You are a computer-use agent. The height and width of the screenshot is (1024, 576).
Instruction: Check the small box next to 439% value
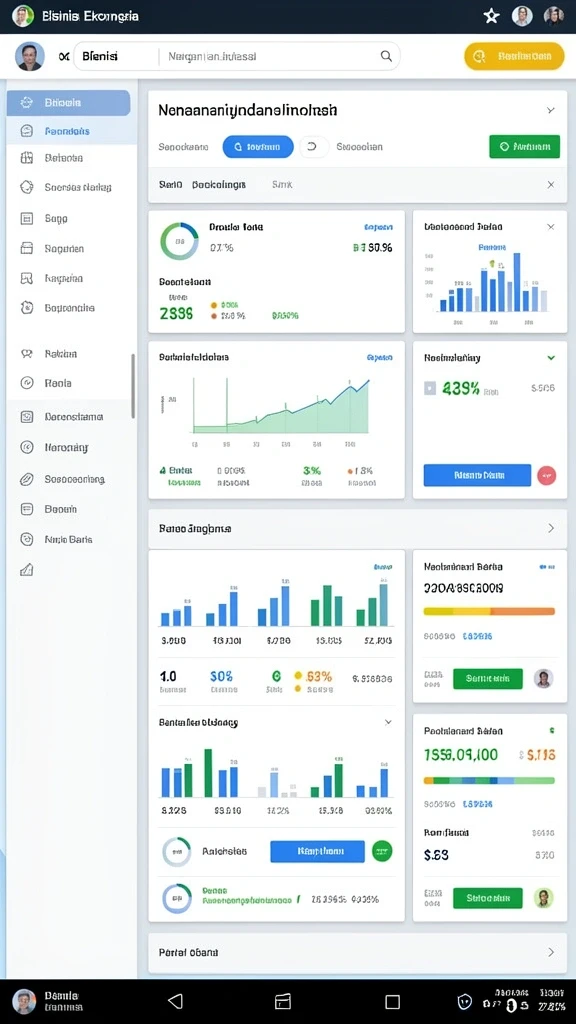[x=430, y=389]
